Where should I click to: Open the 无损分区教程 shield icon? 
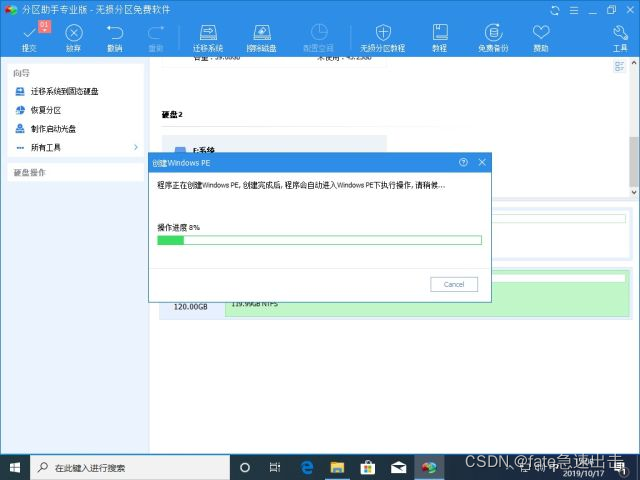pyautogui.click(x=382, y=38)
